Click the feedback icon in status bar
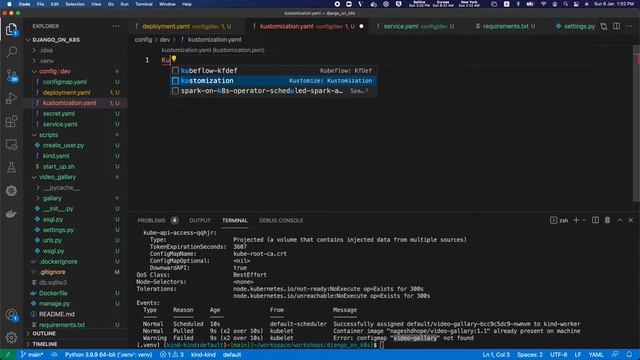 click(615, 354)
